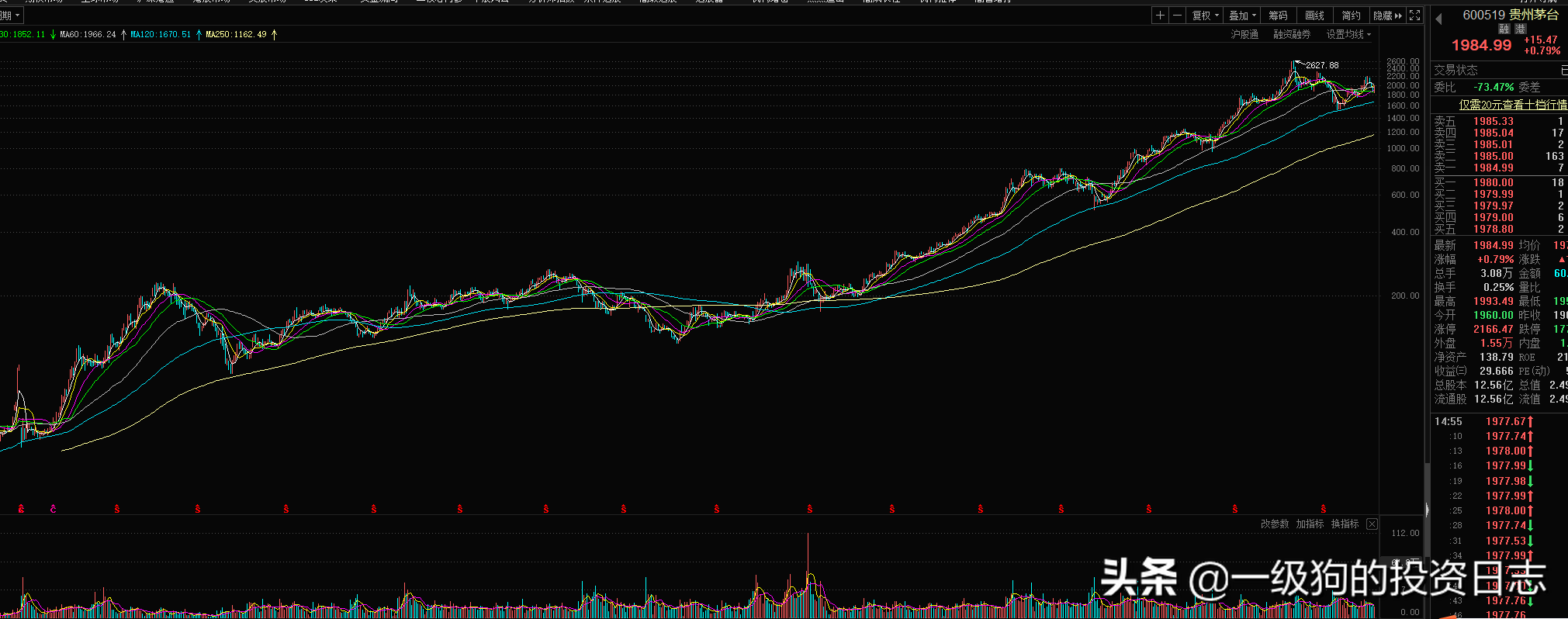
Task: Close the volume indicator panel with X
Action: pyautogui.click(x=1372, y=524)
